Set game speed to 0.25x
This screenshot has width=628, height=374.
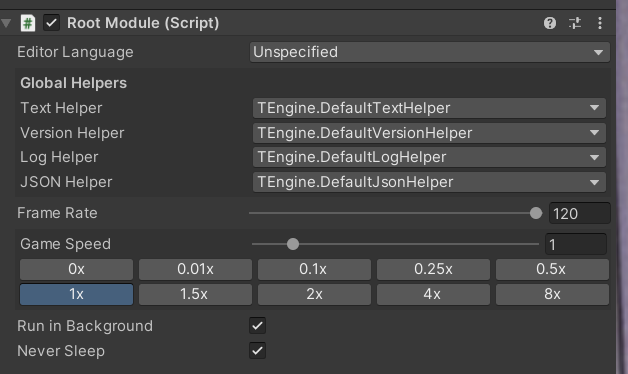click(433, 269)
